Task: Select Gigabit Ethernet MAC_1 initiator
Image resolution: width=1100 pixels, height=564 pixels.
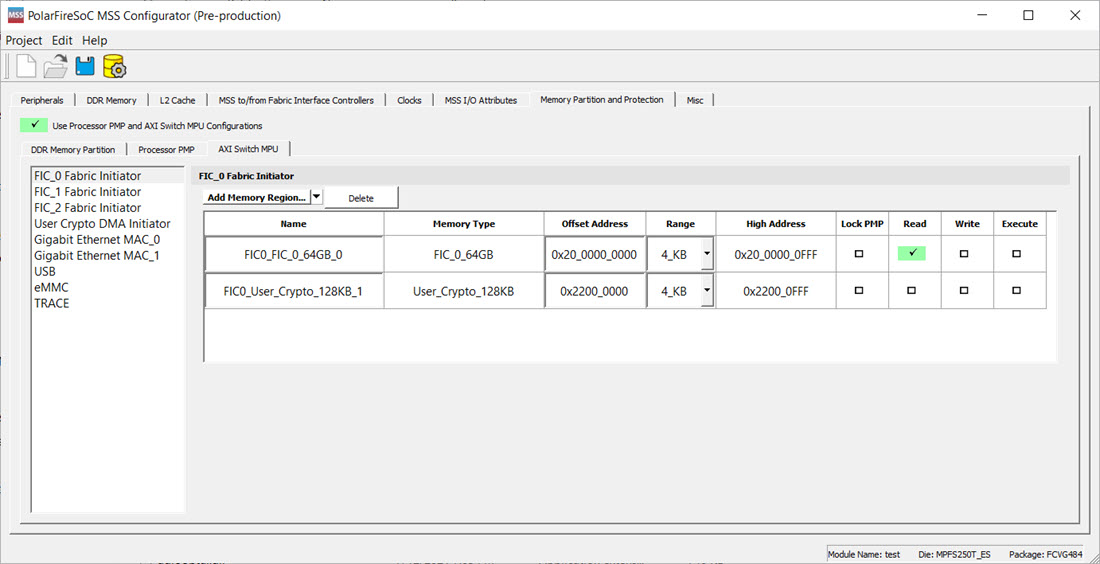Action: pyautogui.click(x=97, y=255)
